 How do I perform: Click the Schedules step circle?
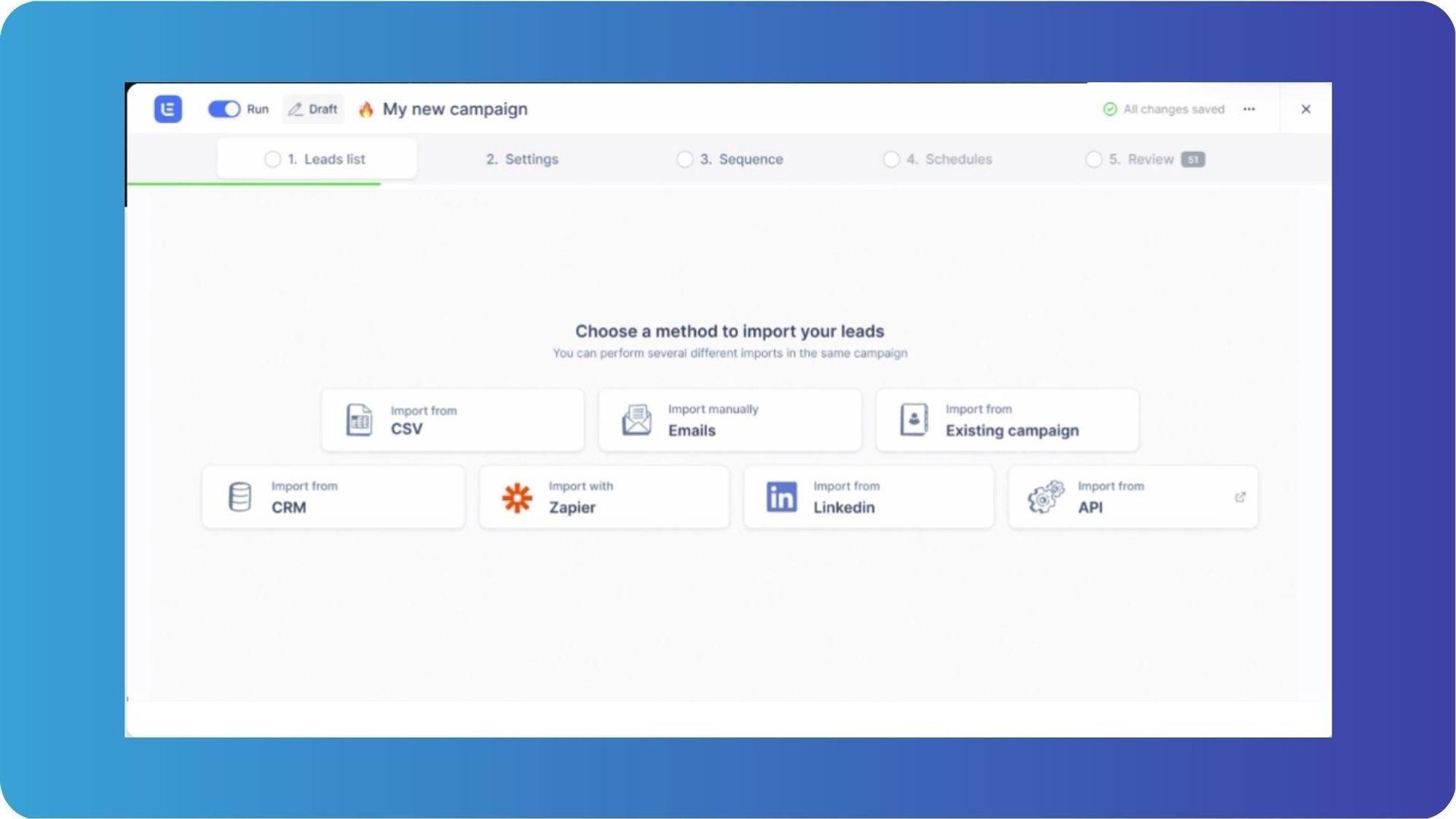tap(891, 159)
